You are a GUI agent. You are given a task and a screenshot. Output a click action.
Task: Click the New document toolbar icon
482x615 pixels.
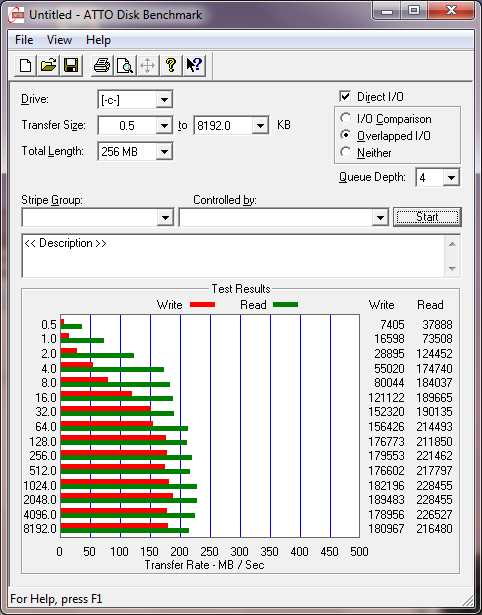[25, 65]
